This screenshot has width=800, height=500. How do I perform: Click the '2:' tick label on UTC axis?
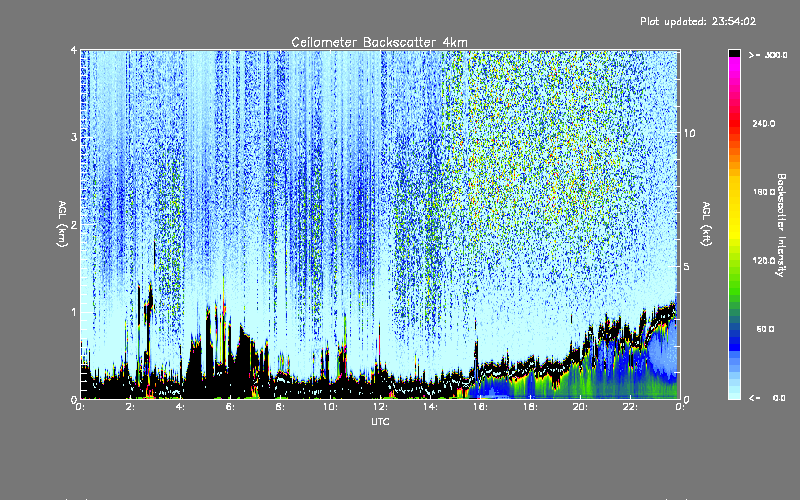130,407
